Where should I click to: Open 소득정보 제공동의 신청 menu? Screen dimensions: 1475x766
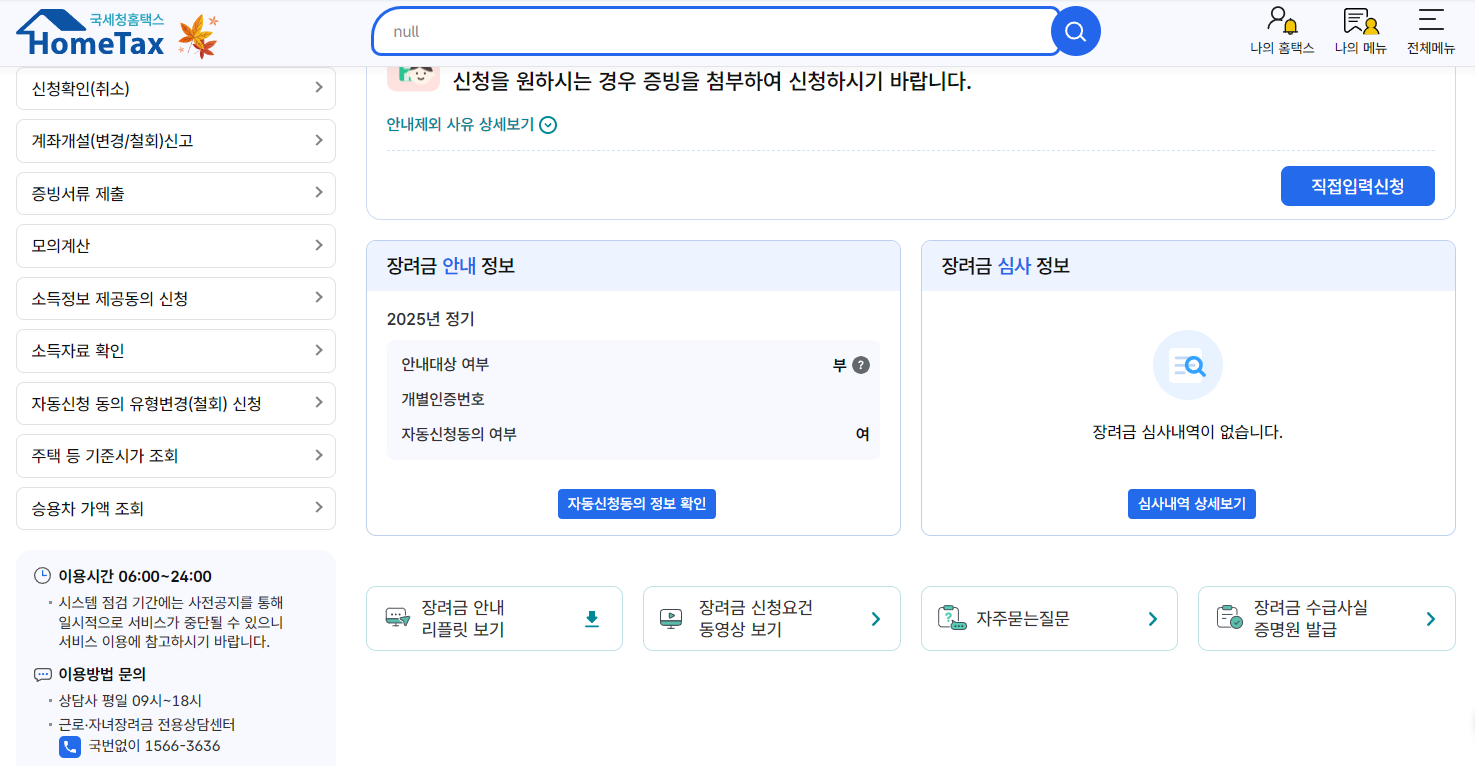pos(176,298)
